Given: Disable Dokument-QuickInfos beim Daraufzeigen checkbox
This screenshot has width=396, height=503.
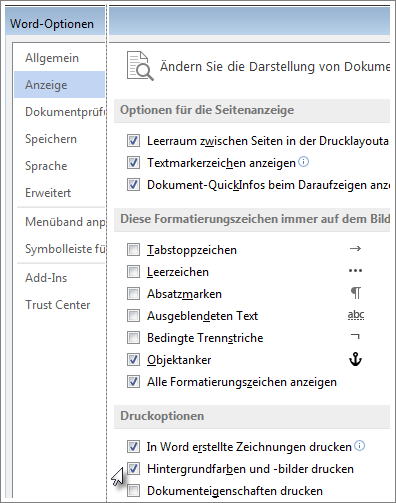Looking at the screenshot, I should (x=133, y=185).
